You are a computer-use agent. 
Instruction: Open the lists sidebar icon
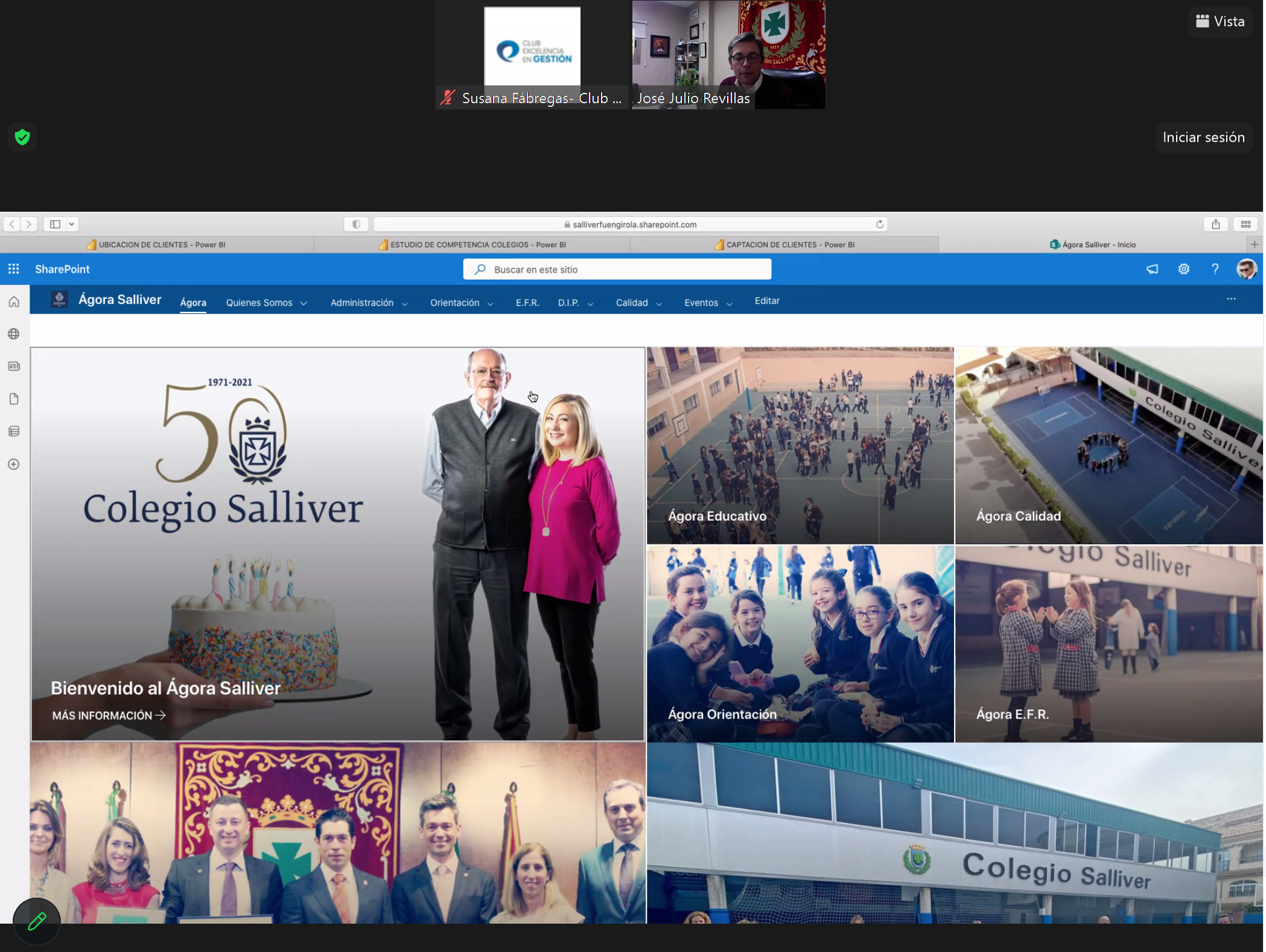click(14, 431)
